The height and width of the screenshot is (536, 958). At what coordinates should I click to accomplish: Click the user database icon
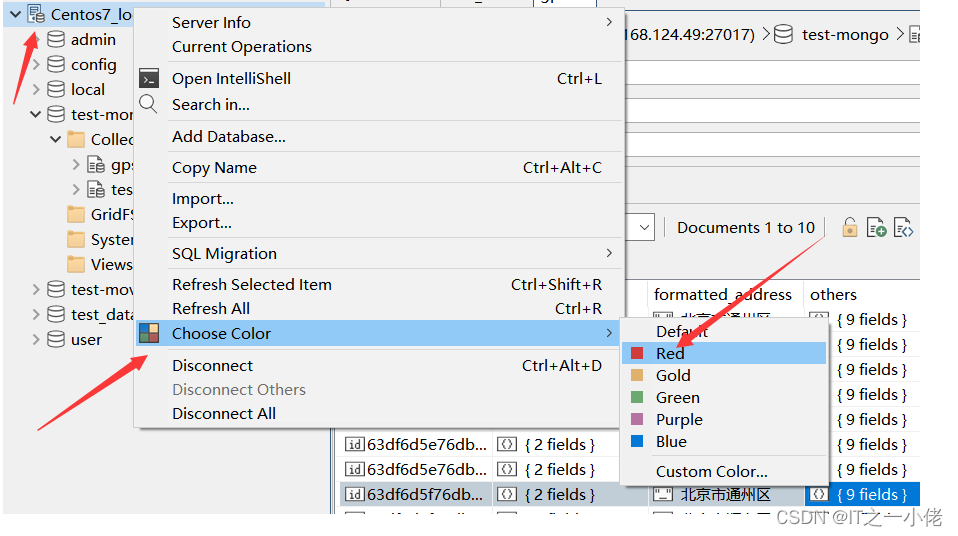pyautogui.click(x=56, y=339)
